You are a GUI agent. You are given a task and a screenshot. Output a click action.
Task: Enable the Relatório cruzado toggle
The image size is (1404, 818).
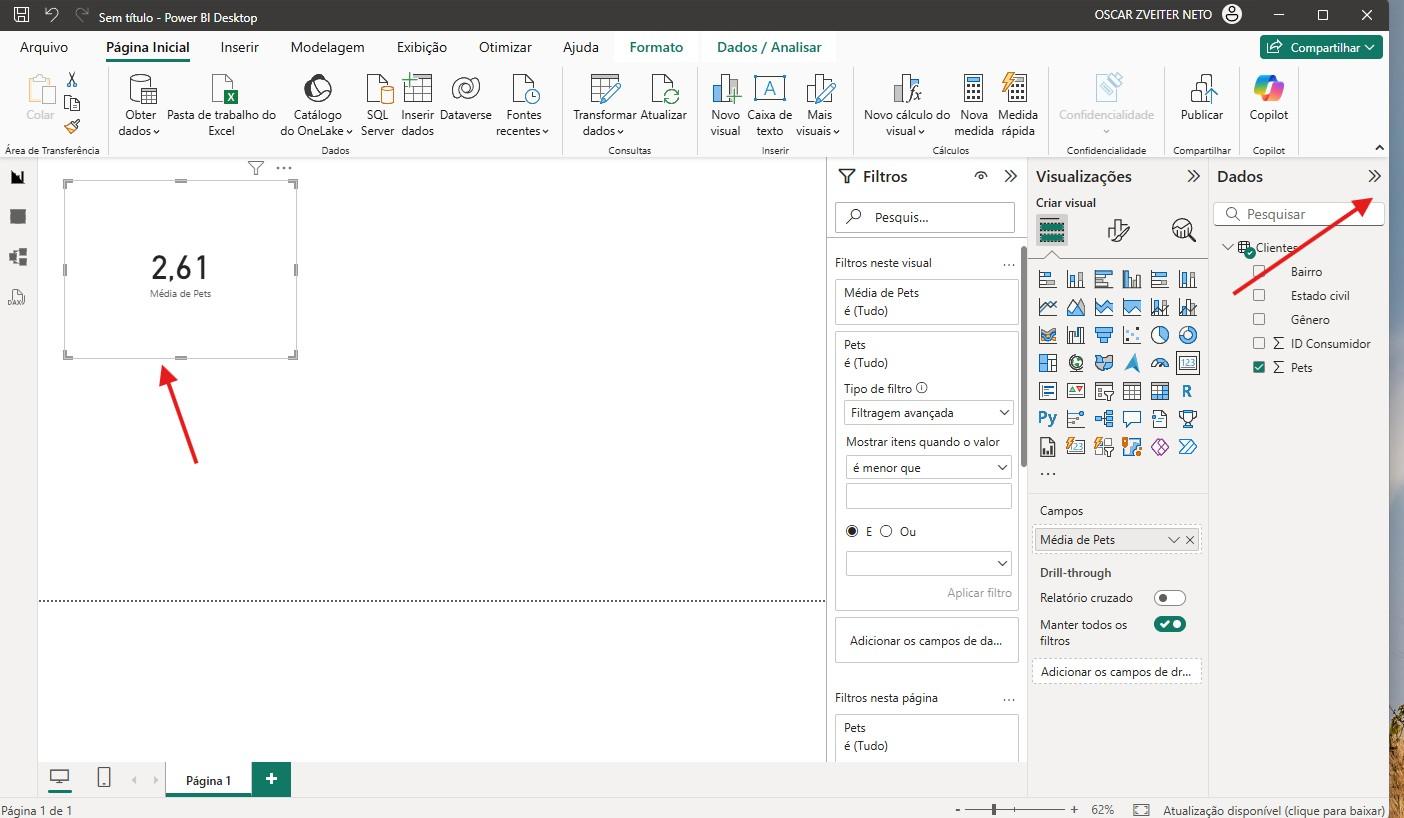[x=1169, y=598]
